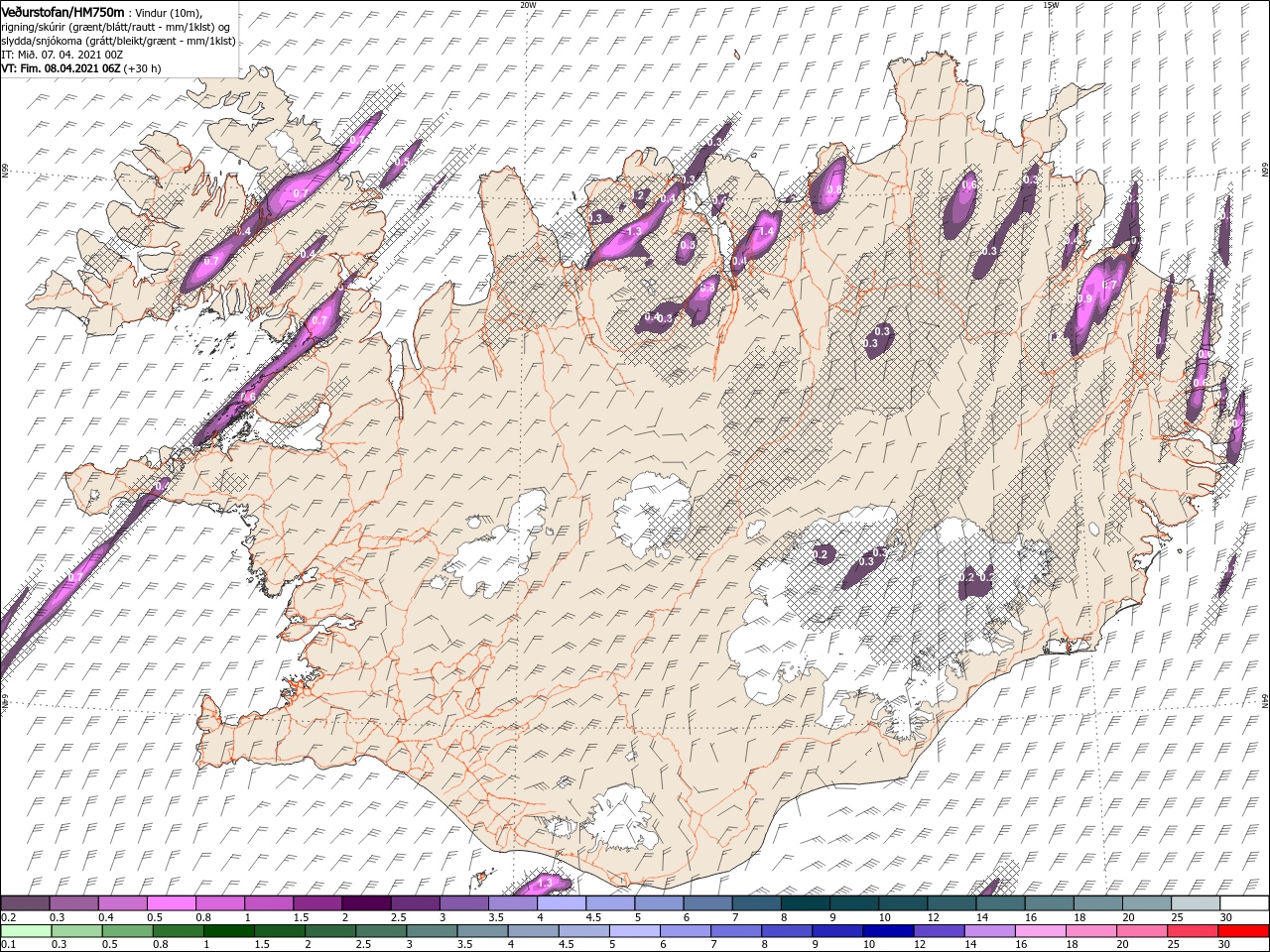The height and width of the screenshot is (952, 1270).
Task: Select upper legend swatch between 14 and 16
Action: [x=1002, y=903]
